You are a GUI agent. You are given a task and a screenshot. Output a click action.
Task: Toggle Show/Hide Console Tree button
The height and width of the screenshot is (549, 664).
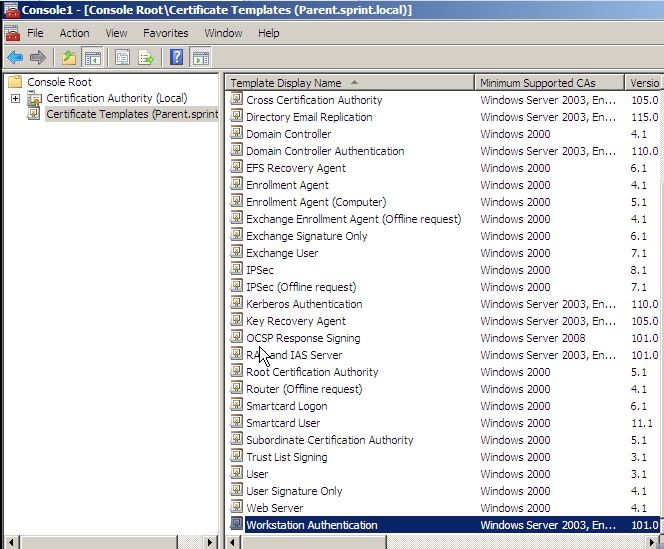93,57
